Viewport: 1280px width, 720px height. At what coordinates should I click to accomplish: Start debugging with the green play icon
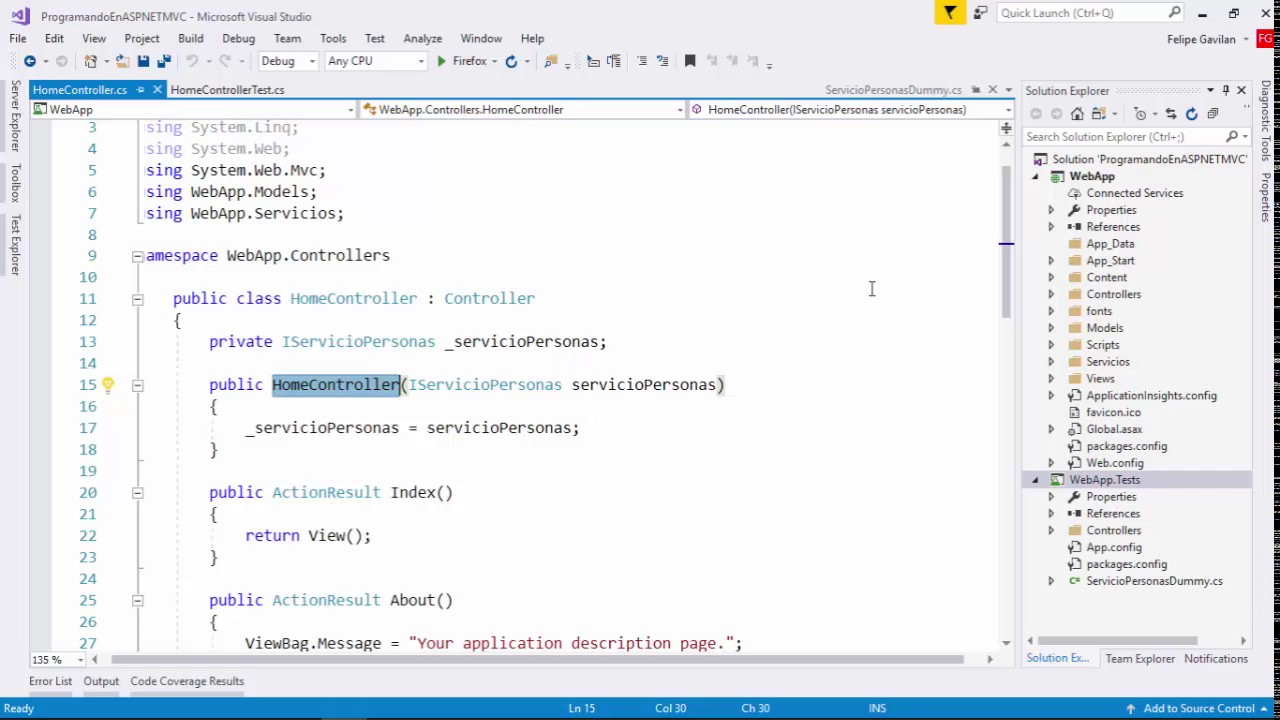pos(441,61)
